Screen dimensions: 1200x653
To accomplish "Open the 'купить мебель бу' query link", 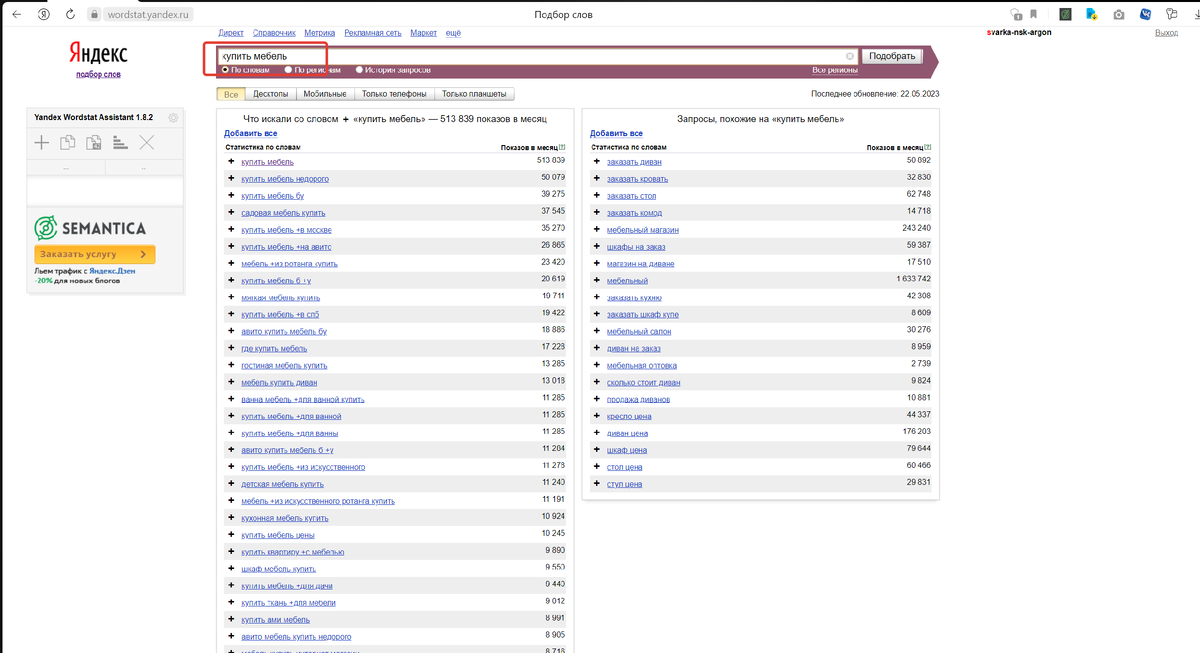I will point(272,195).
